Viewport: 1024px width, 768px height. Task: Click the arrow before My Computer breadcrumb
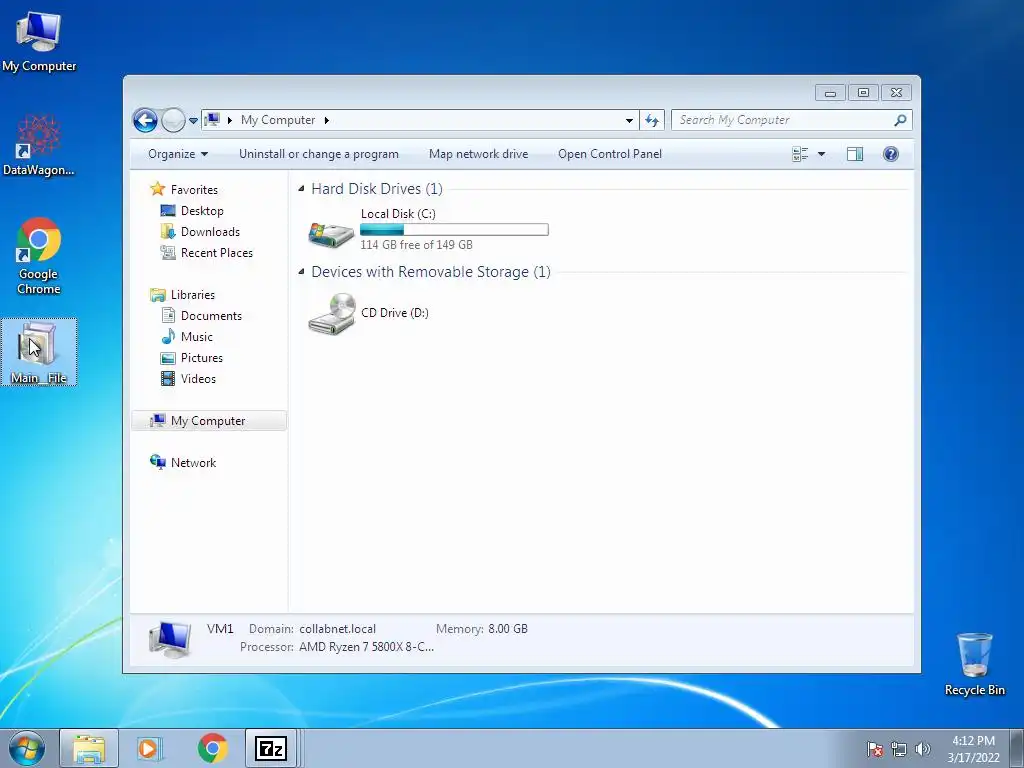(230, 120)
